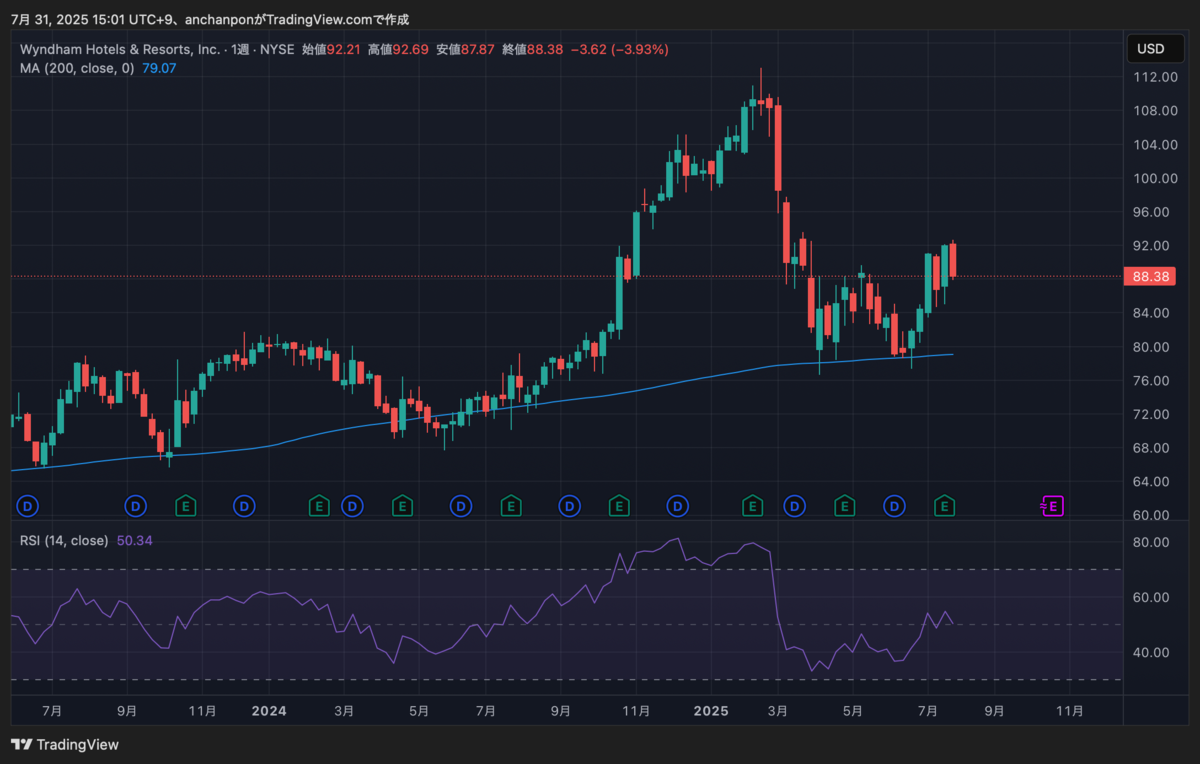
Task: Open the late October 2023 earnings E marker
Action: 185,506
